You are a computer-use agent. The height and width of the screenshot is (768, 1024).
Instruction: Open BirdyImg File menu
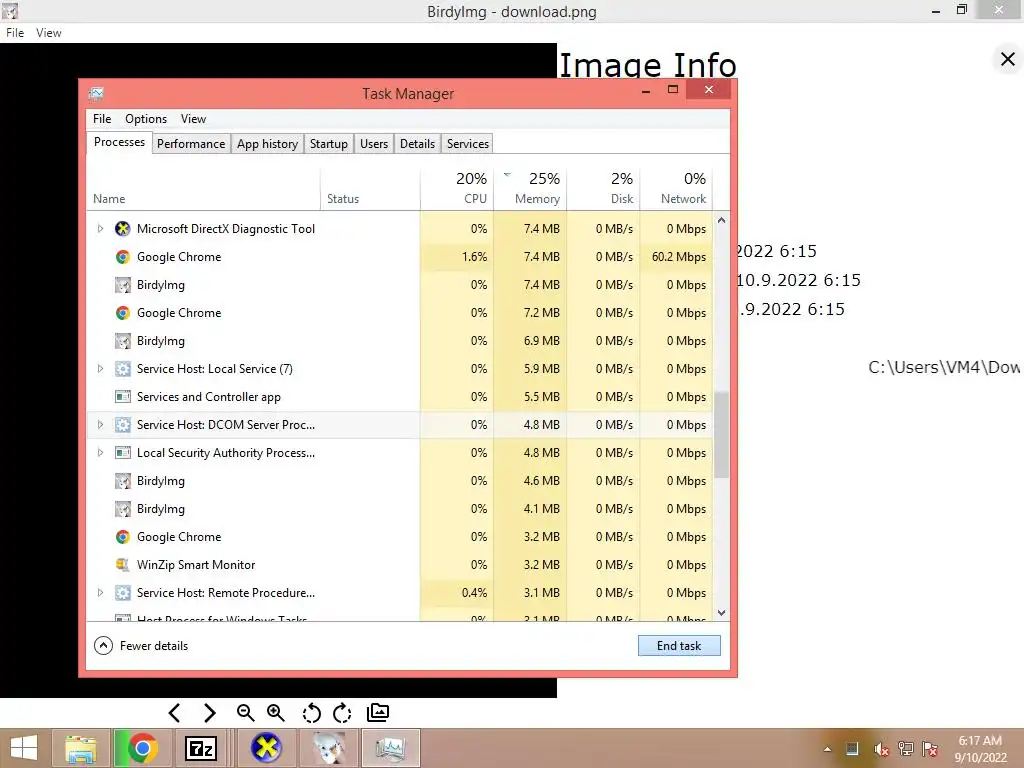click(14, 33)
